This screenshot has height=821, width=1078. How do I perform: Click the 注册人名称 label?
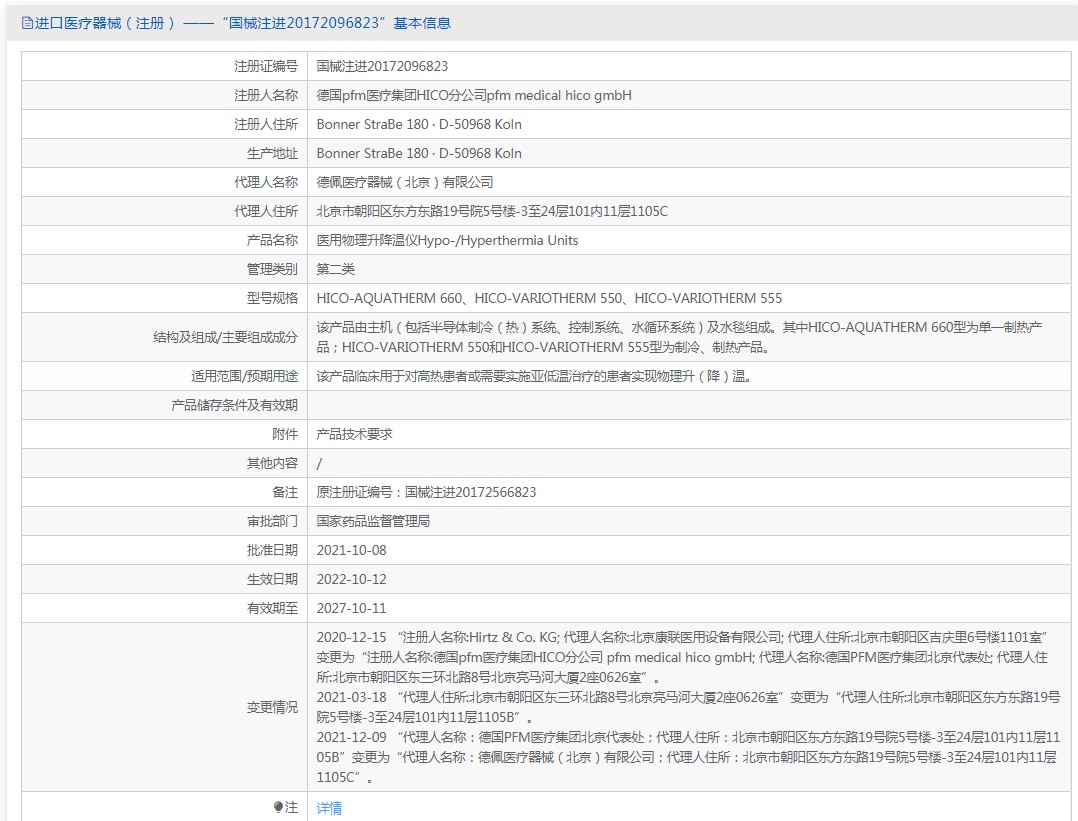coord(266,95)
